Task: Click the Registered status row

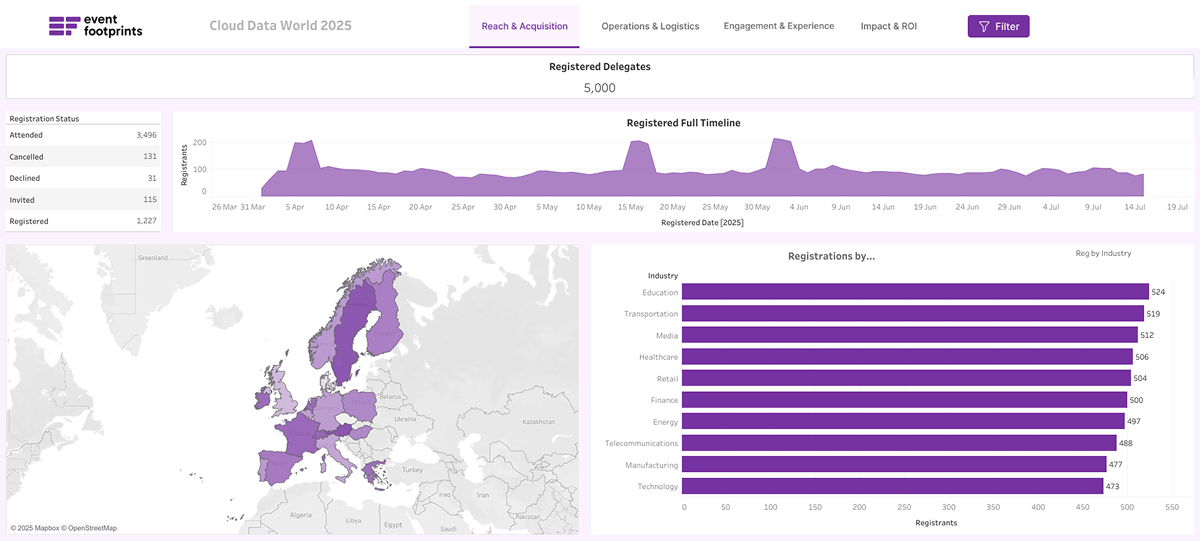Action: [x=82, y=221]
